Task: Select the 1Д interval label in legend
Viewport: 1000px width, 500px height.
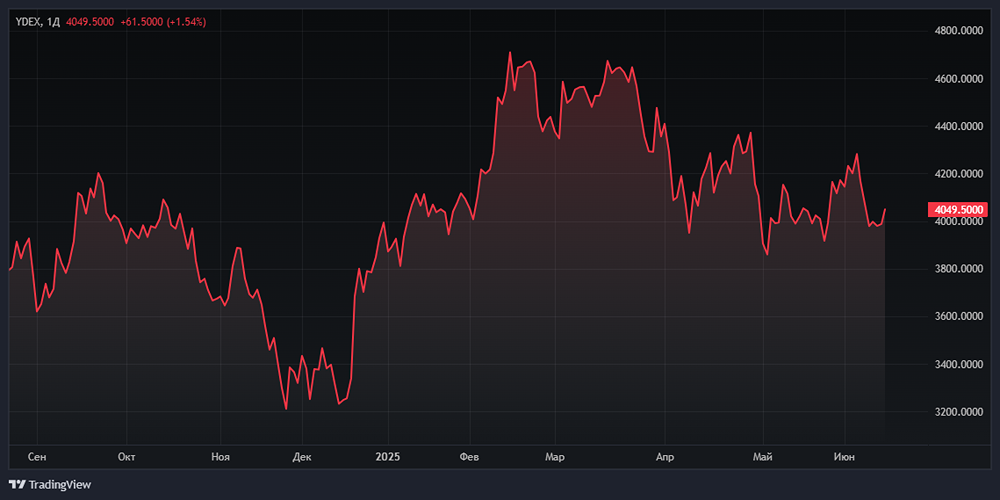Action: coord(54,22)
